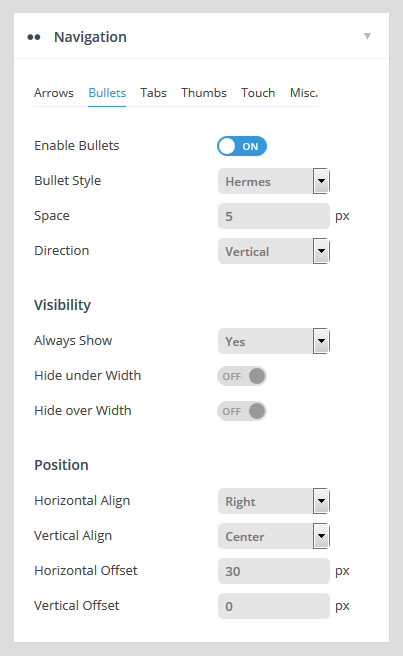
Task: Open the Bullet Style dropdown
Action: pos(274,181)
